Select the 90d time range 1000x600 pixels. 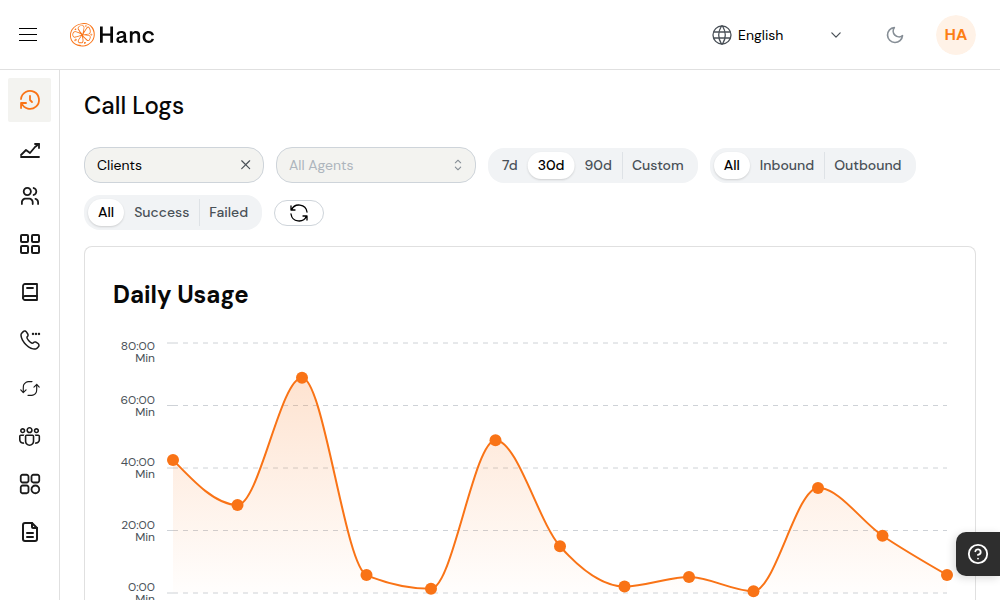[598, 165]
